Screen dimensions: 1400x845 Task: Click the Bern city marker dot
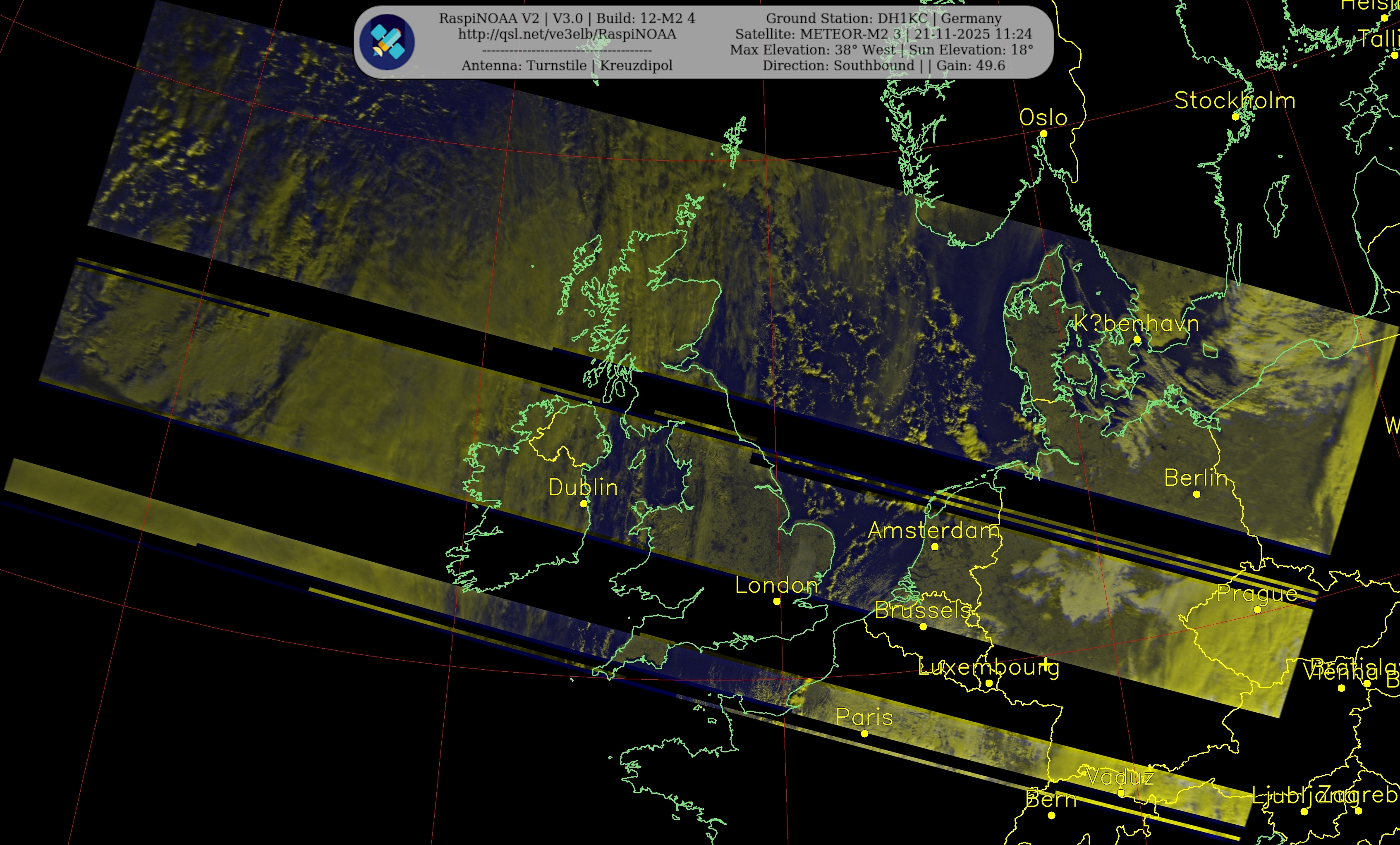pyautogui.click(x=1051, y=816)
